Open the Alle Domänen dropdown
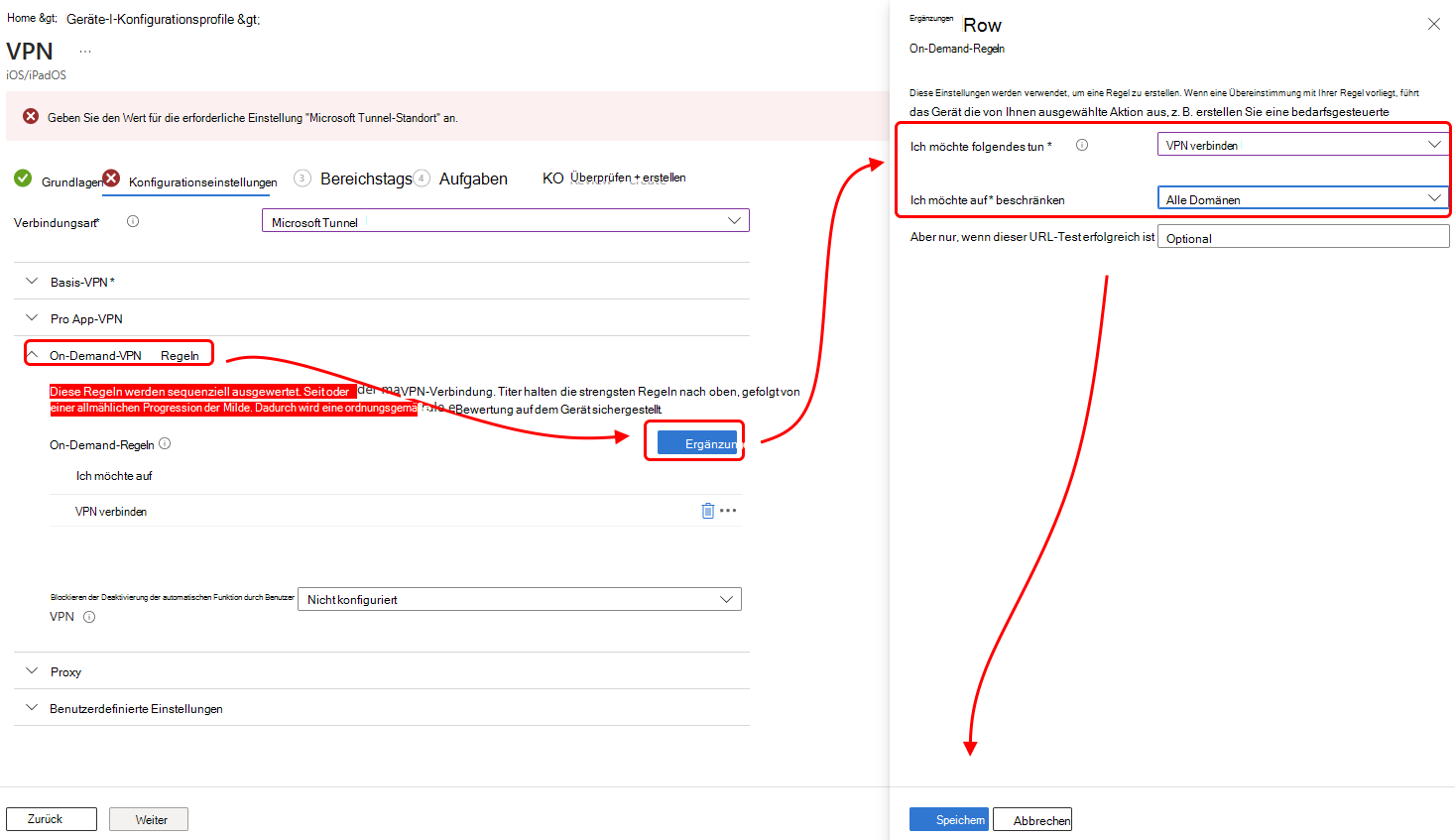The width and height of the screenshot is (1455, 840). point(1303,198)
